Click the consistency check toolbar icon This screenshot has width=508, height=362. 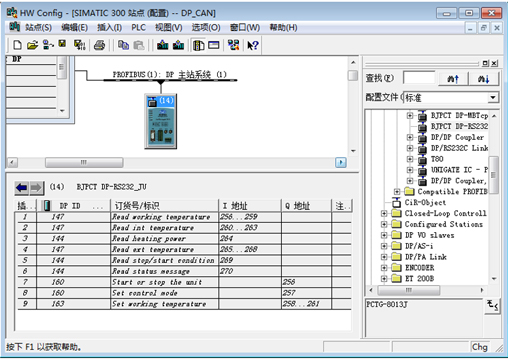233,45
